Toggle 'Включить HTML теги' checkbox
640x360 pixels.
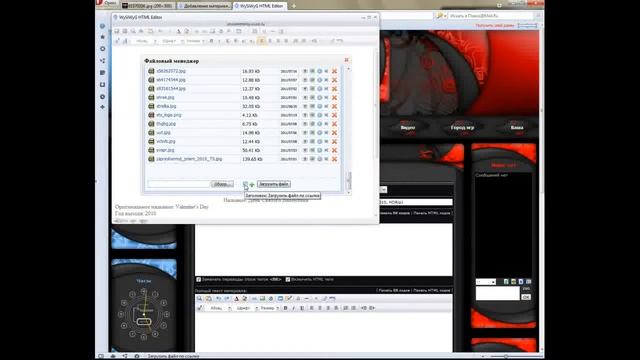288,280
